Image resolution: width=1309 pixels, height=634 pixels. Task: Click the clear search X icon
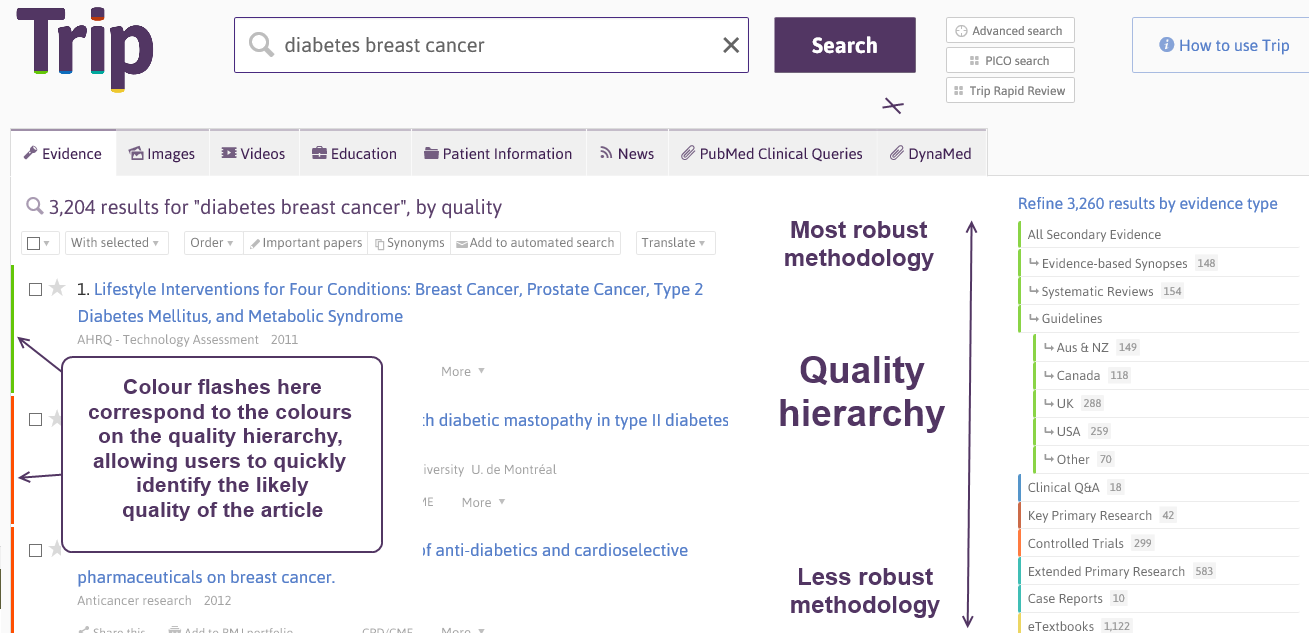[x=731, y=45]
